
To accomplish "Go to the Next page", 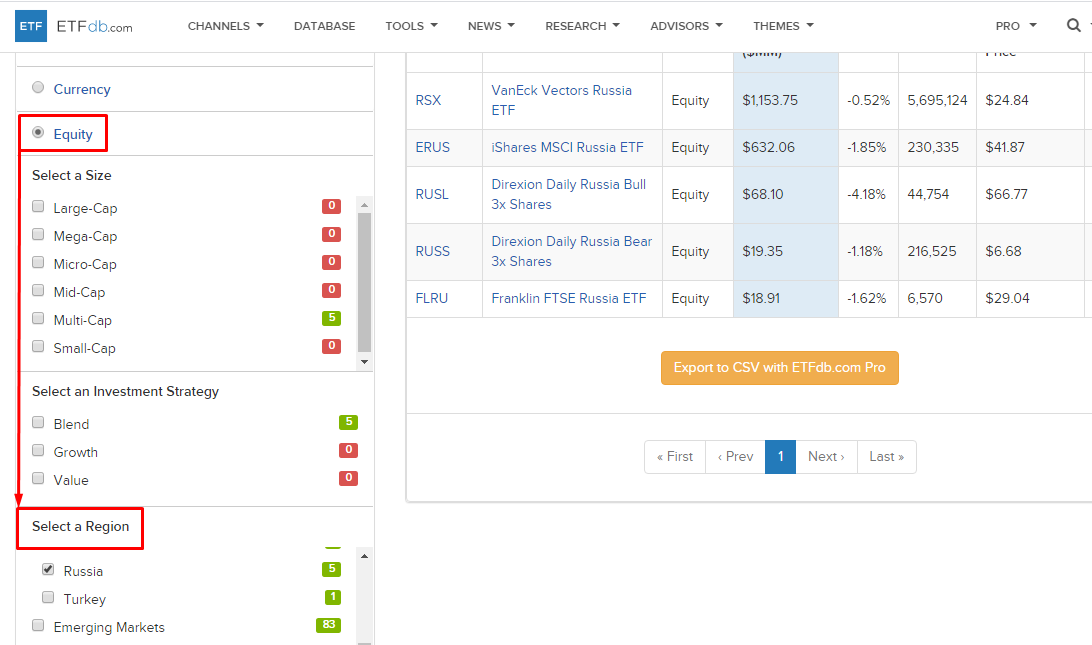I will click(826, 457).
